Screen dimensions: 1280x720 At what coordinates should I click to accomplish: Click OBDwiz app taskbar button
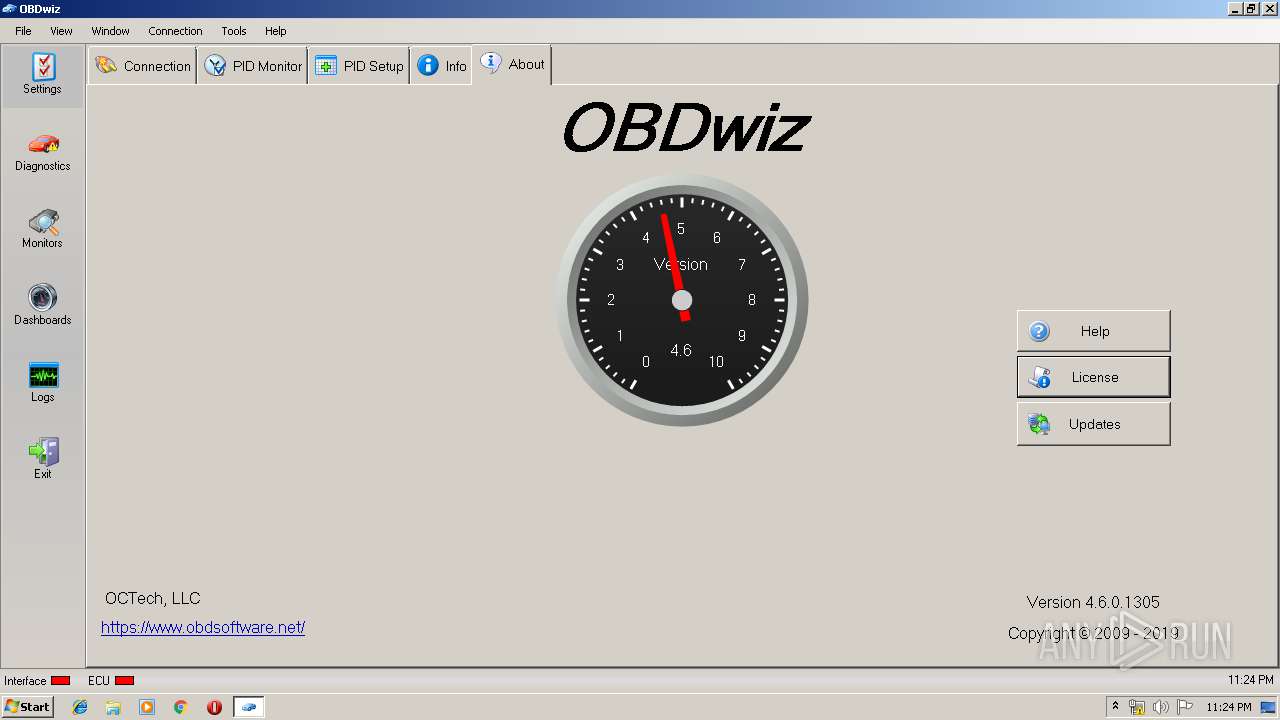[x=249, y=707]
